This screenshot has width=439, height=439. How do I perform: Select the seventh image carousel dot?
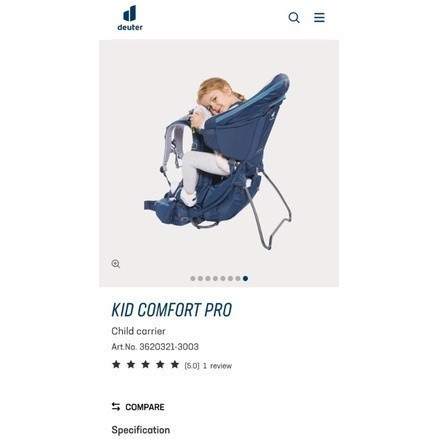pyautogui.click(x=238, y=278)
